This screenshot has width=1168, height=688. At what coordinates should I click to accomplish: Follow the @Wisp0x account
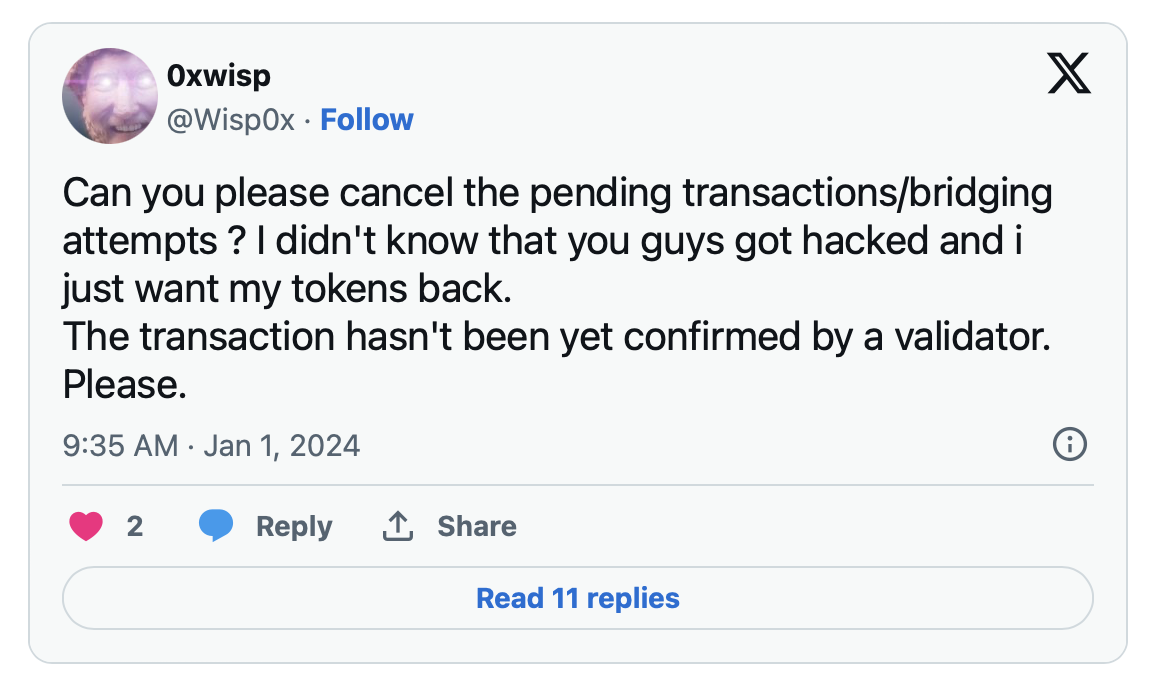coord(366,120)
